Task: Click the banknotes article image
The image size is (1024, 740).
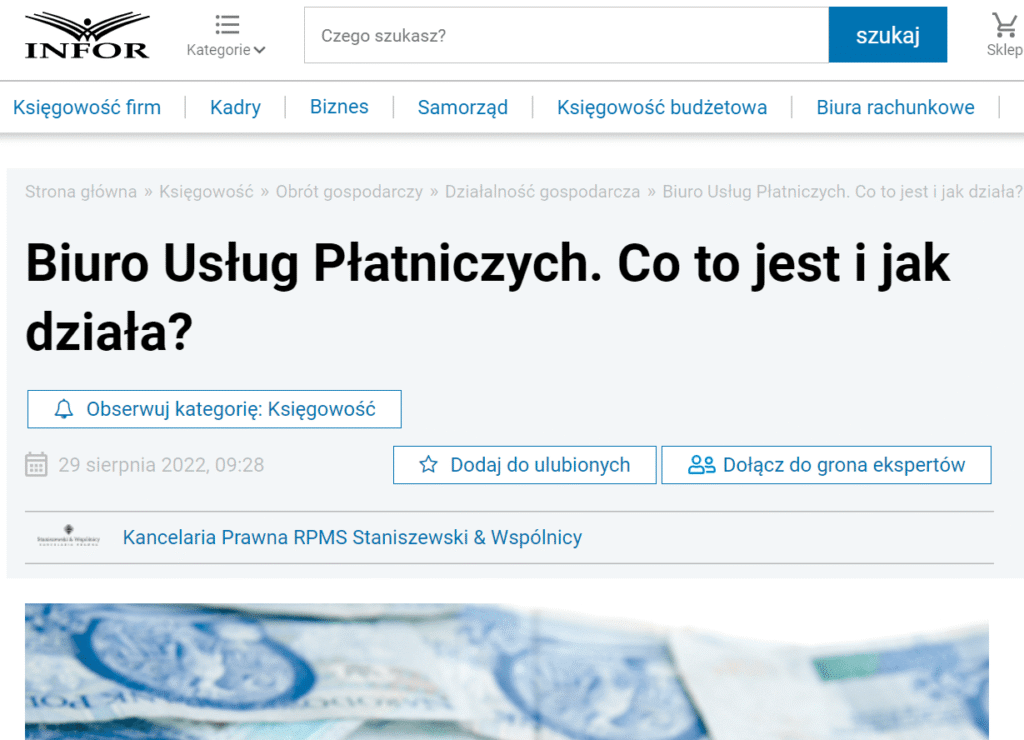Action: click(x=506, y=671)
